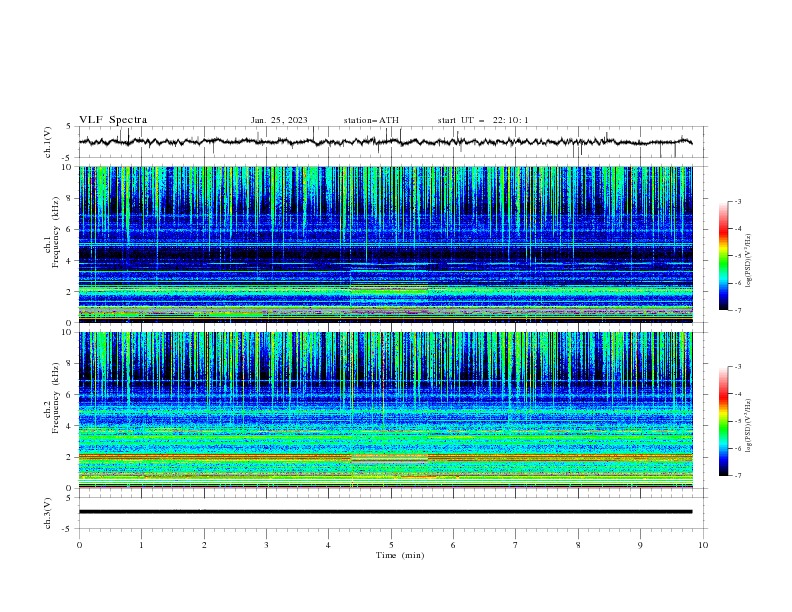Viewport: 792px width, 612px height.
Task: Click the "VLF Spectra" title text
Action: pyautogui.click(x=113, y=120)
